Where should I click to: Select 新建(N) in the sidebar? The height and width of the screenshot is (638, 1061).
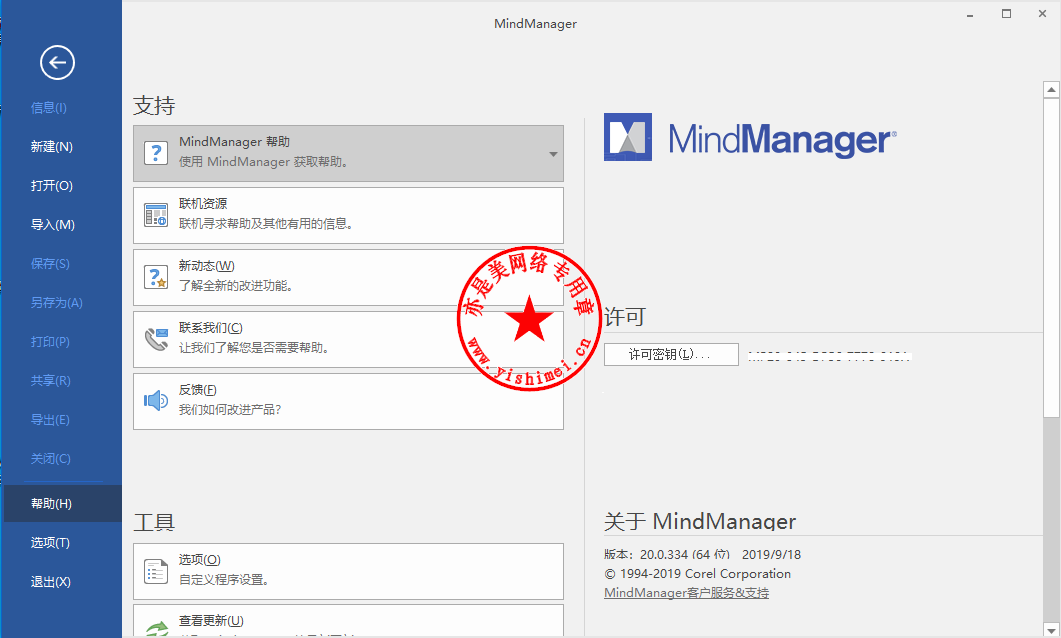coord(51,147)
